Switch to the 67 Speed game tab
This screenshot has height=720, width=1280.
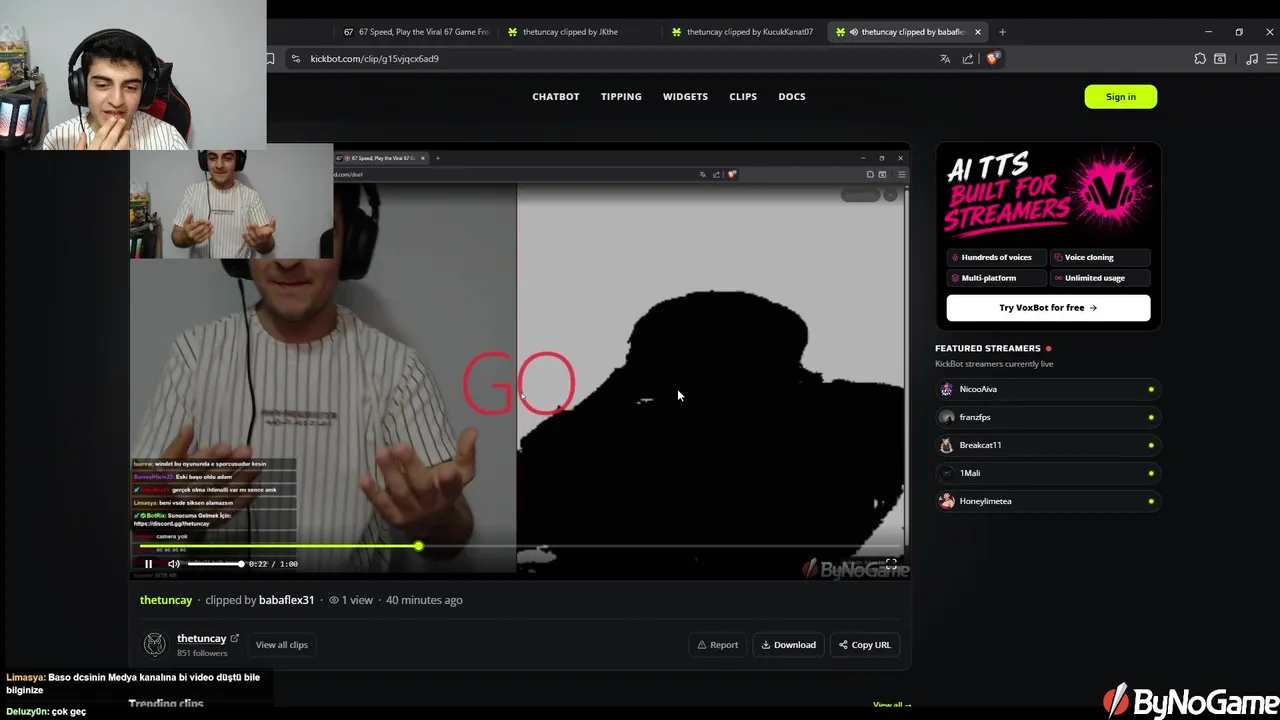point(416,32)
